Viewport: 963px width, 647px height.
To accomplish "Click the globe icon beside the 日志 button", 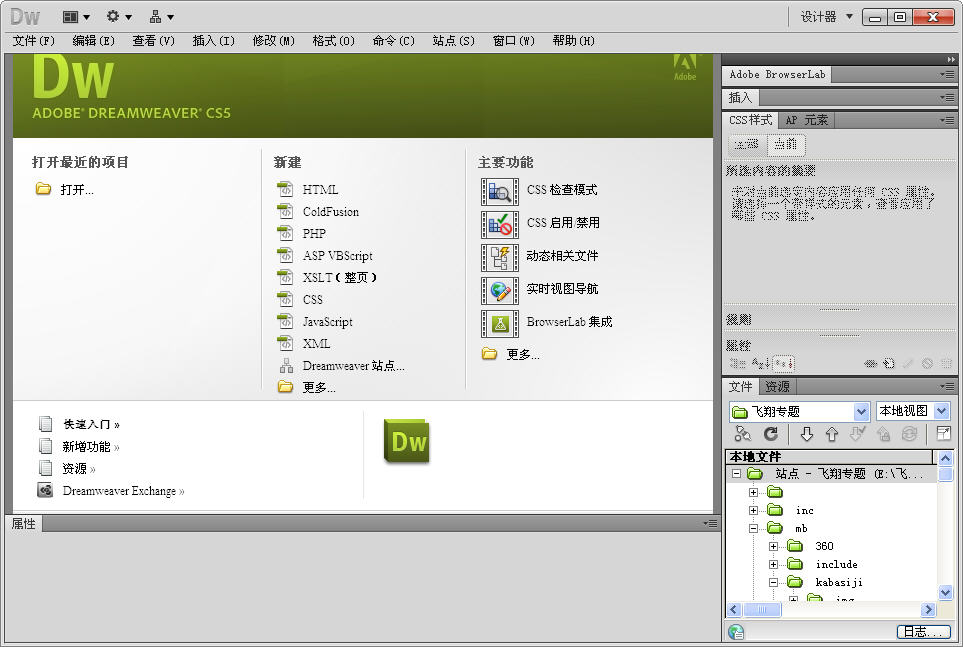I will (x=736, y=632).
